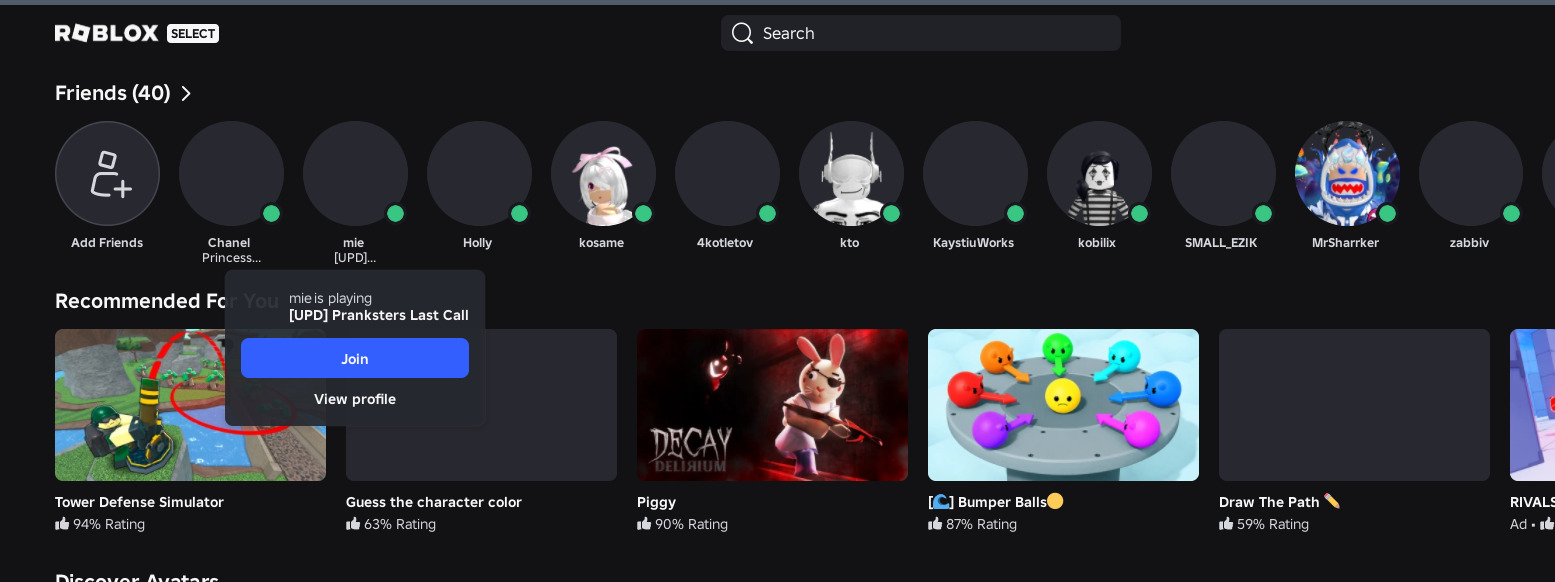Click the '4kotletov' name label

[x=725, y=243]
